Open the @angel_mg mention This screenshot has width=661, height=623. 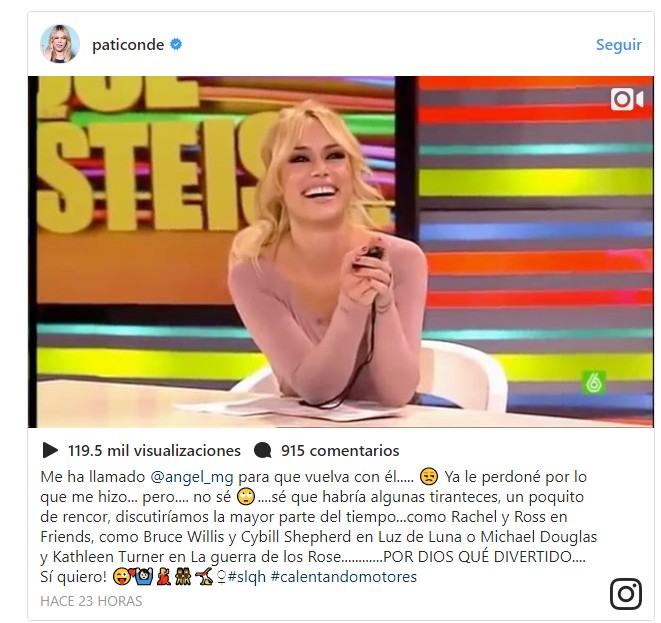pyautogui.click(x=192, y=477)
